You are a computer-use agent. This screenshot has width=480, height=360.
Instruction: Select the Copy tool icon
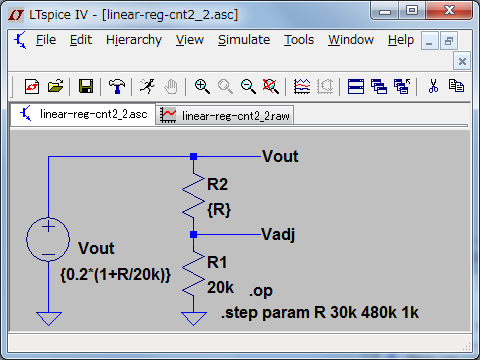pyautogui.click(x=456, y=87)
